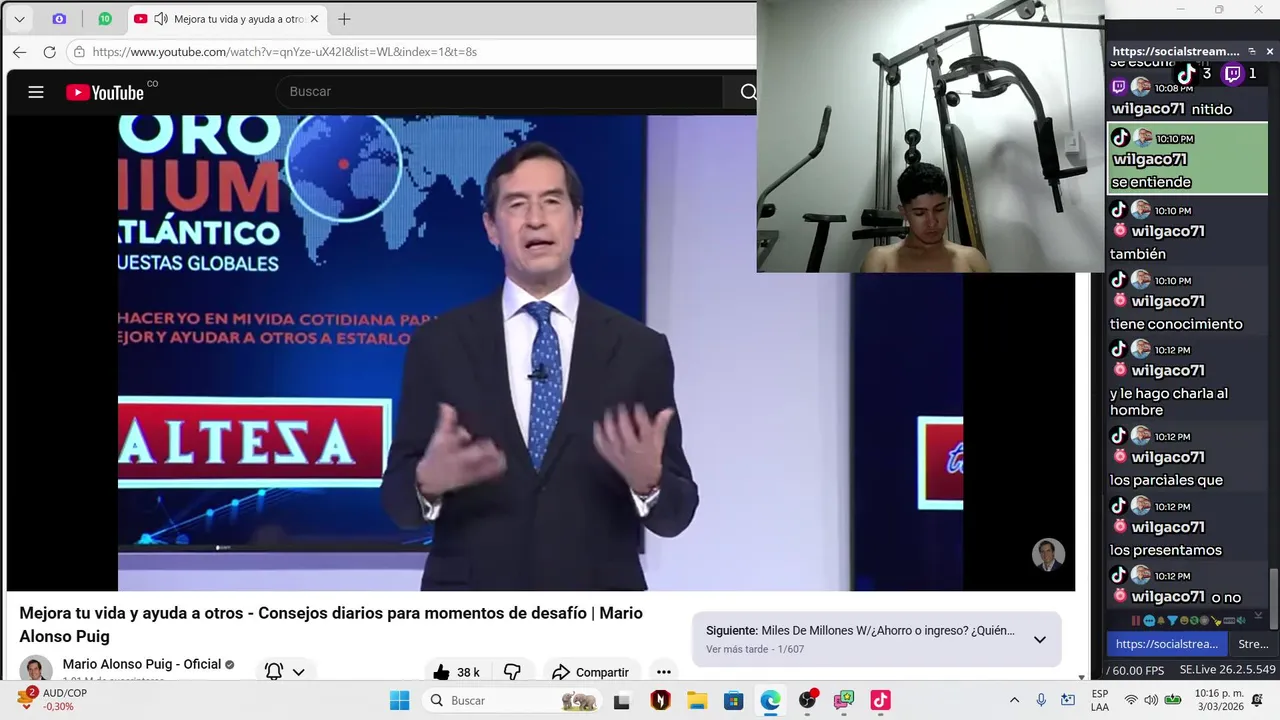Screen dimensions: 1280x720
Task: Open Mario Alonso Puig - Oficial channel link
Action: coord(142,664)
